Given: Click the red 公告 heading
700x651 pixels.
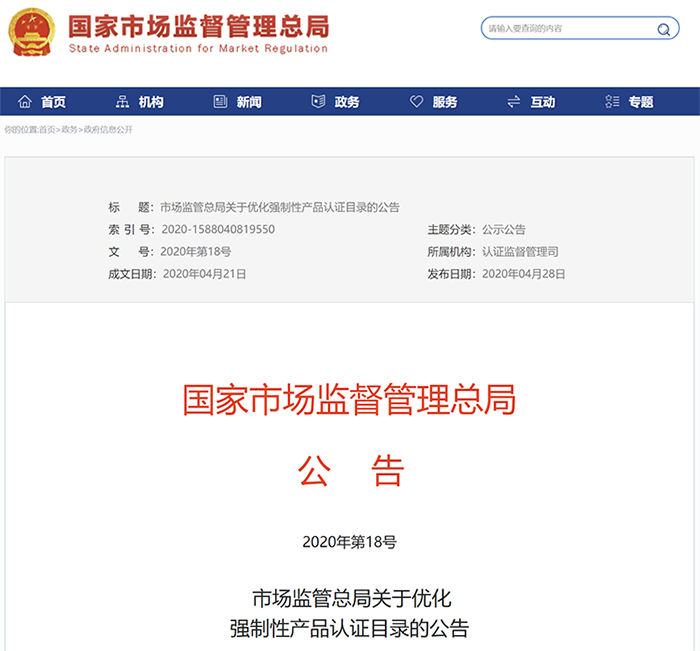Looking at the screenshot, I should (351, 471).
